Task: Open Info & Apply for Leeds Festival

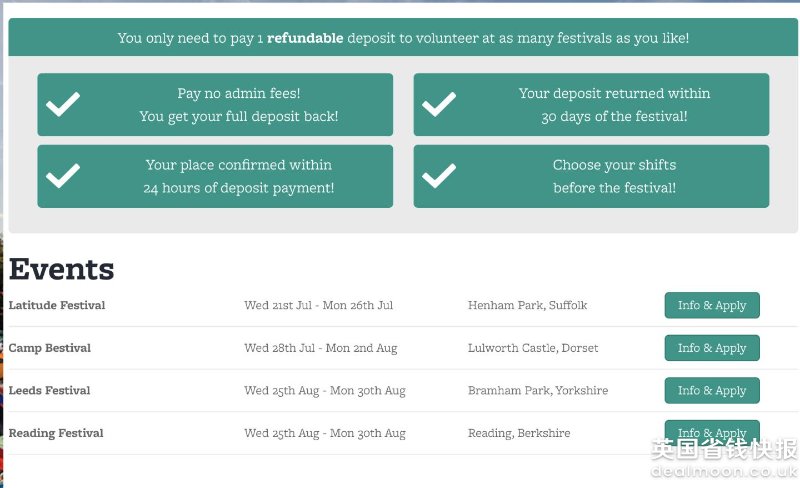Action: (712, 391)
